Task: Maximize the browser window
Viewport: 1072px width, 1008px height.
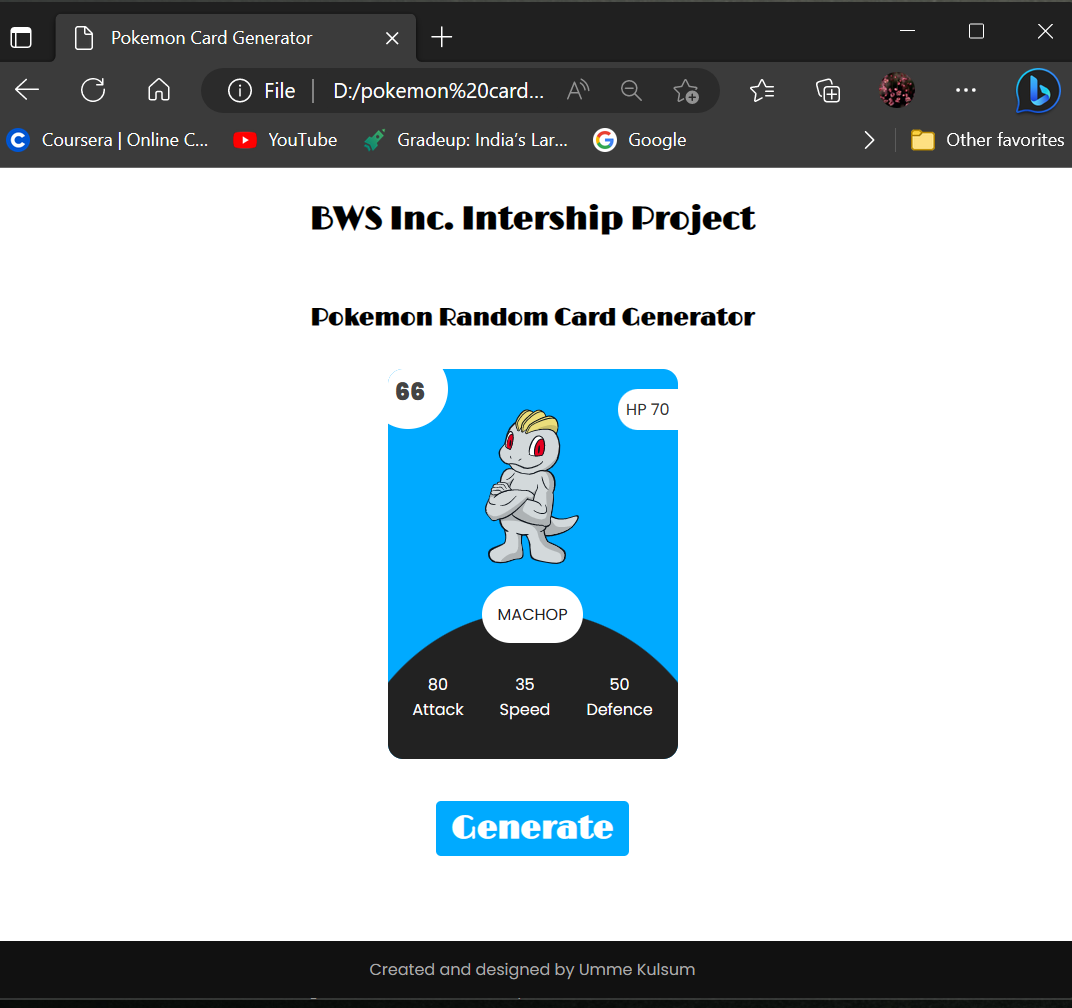Action: pos(976,31)
